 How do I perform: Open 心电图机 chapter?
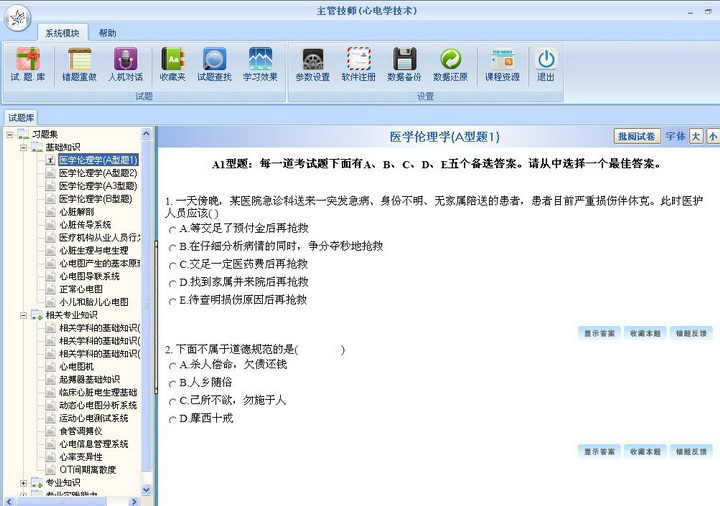tap(76, 366)
